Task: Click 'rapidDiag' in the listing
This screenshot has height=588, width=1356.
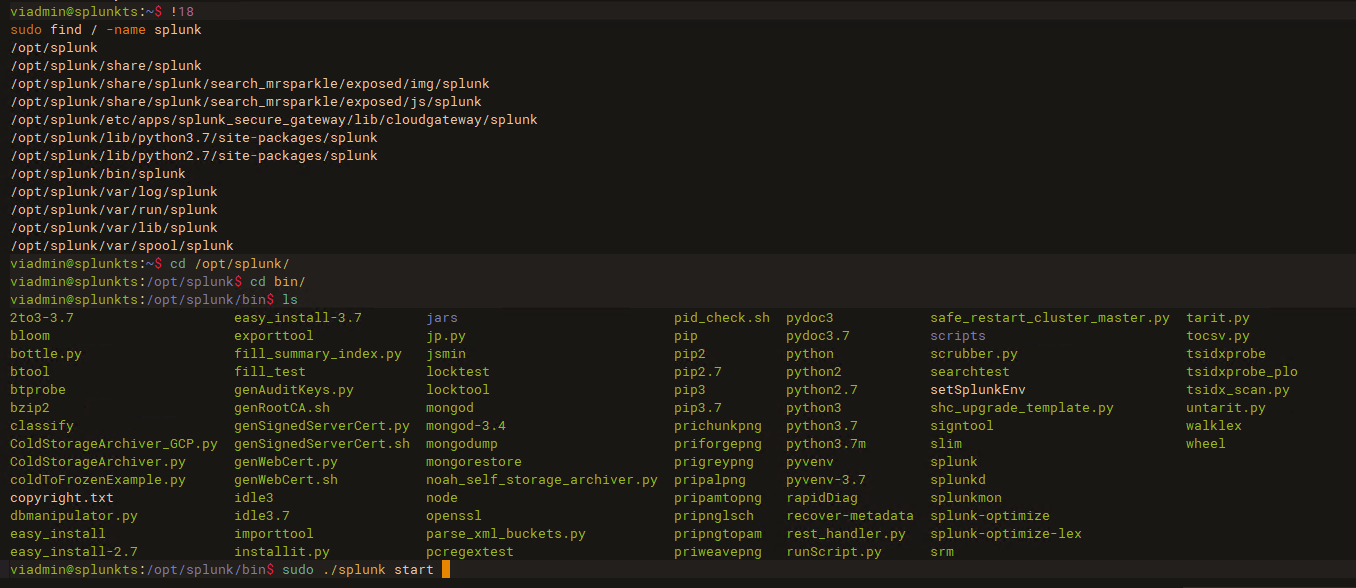Action: pos(821,498)
